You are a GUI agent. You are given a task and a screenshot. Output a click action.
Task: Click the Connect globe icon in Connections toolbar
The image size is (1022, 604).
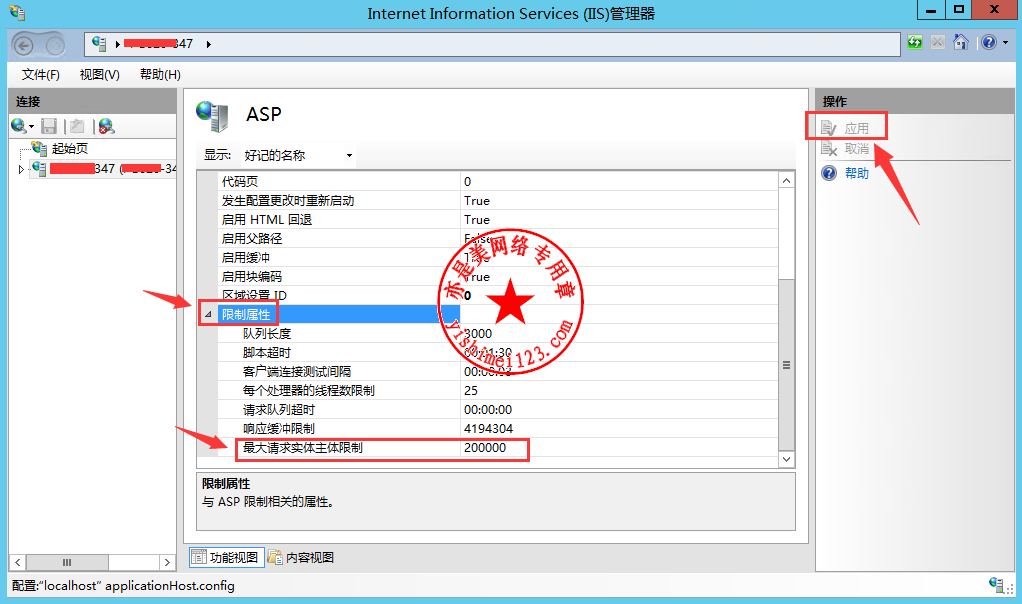coord(18,126)
